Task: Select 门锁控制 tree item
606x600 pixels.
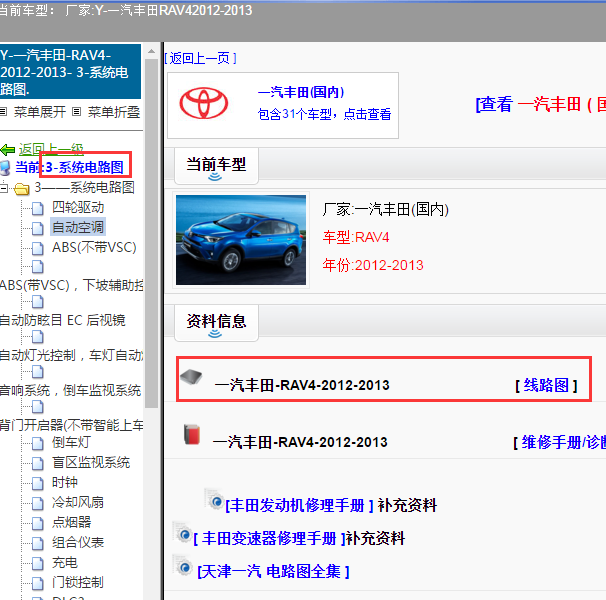Action: [78, 583]
